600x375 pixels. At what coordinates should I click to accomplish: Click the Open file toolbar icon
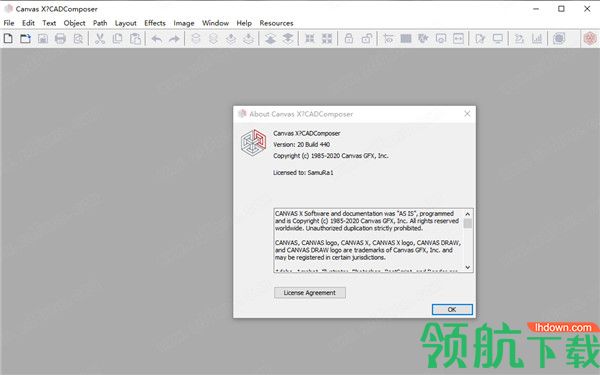point(25,38)
